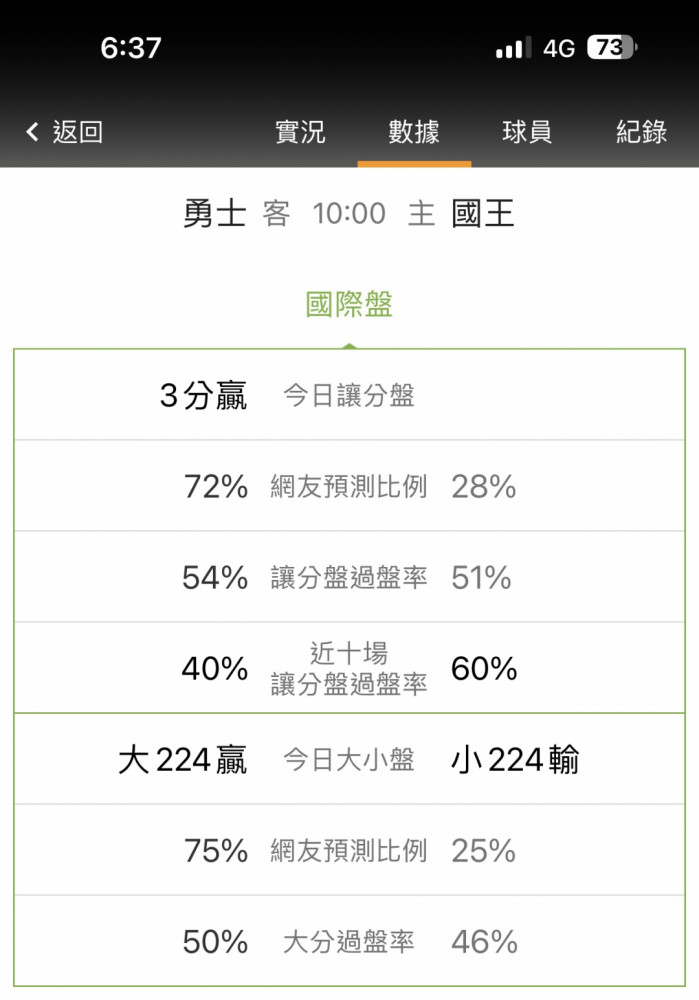Select the 72% user prediction value
The width and height of the screenshot is (699, 1000).
[x=216, y=487]
